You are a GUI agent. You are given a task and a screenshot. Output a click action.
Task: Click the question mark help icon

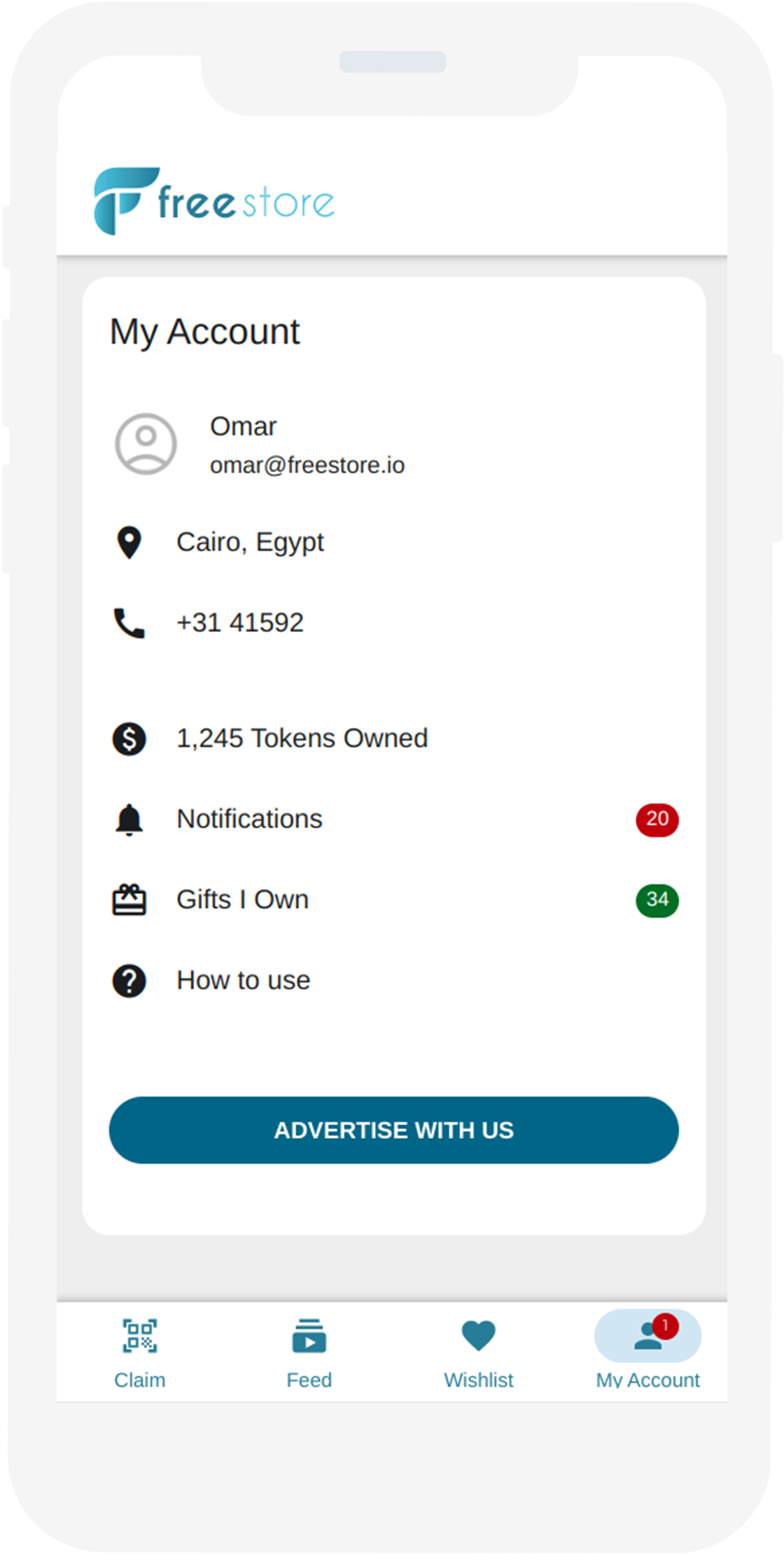point(129,981)
